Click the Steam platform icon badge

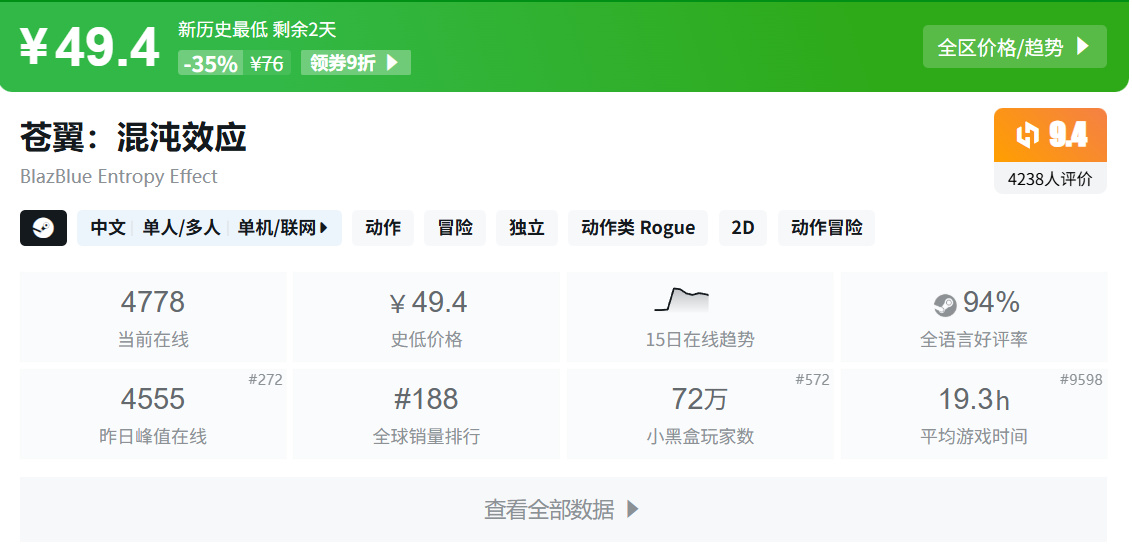(x=43, y=228)
